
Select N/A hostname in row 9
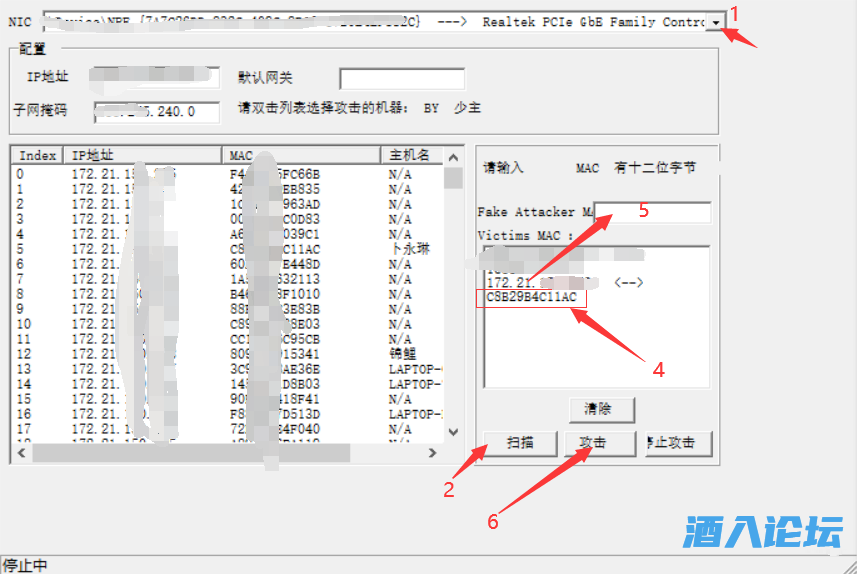[400, 309]
